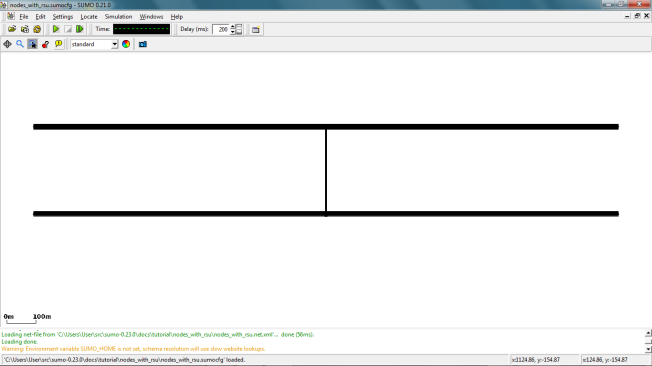Click the open network file icon
Screen dimensions: 652x366
pos(25,29)
